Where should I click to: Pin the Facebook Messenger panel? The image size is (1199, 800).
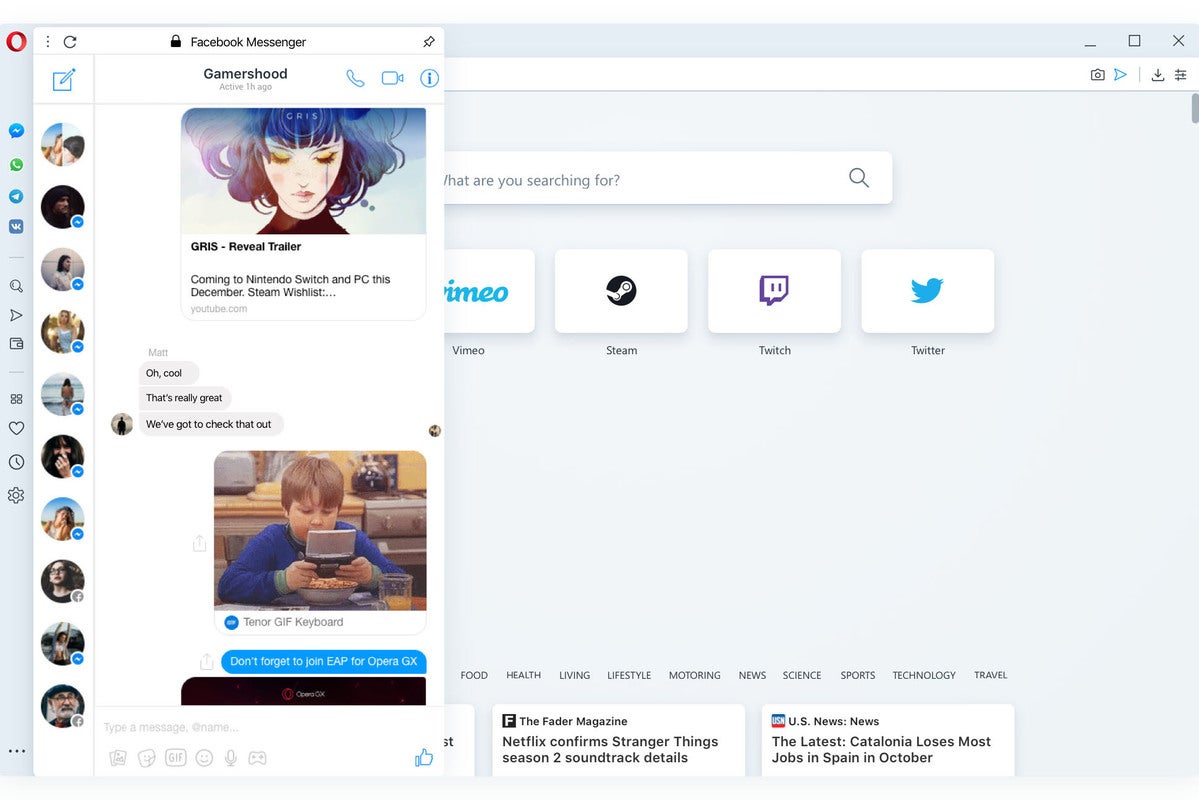(x=428, y=41)
